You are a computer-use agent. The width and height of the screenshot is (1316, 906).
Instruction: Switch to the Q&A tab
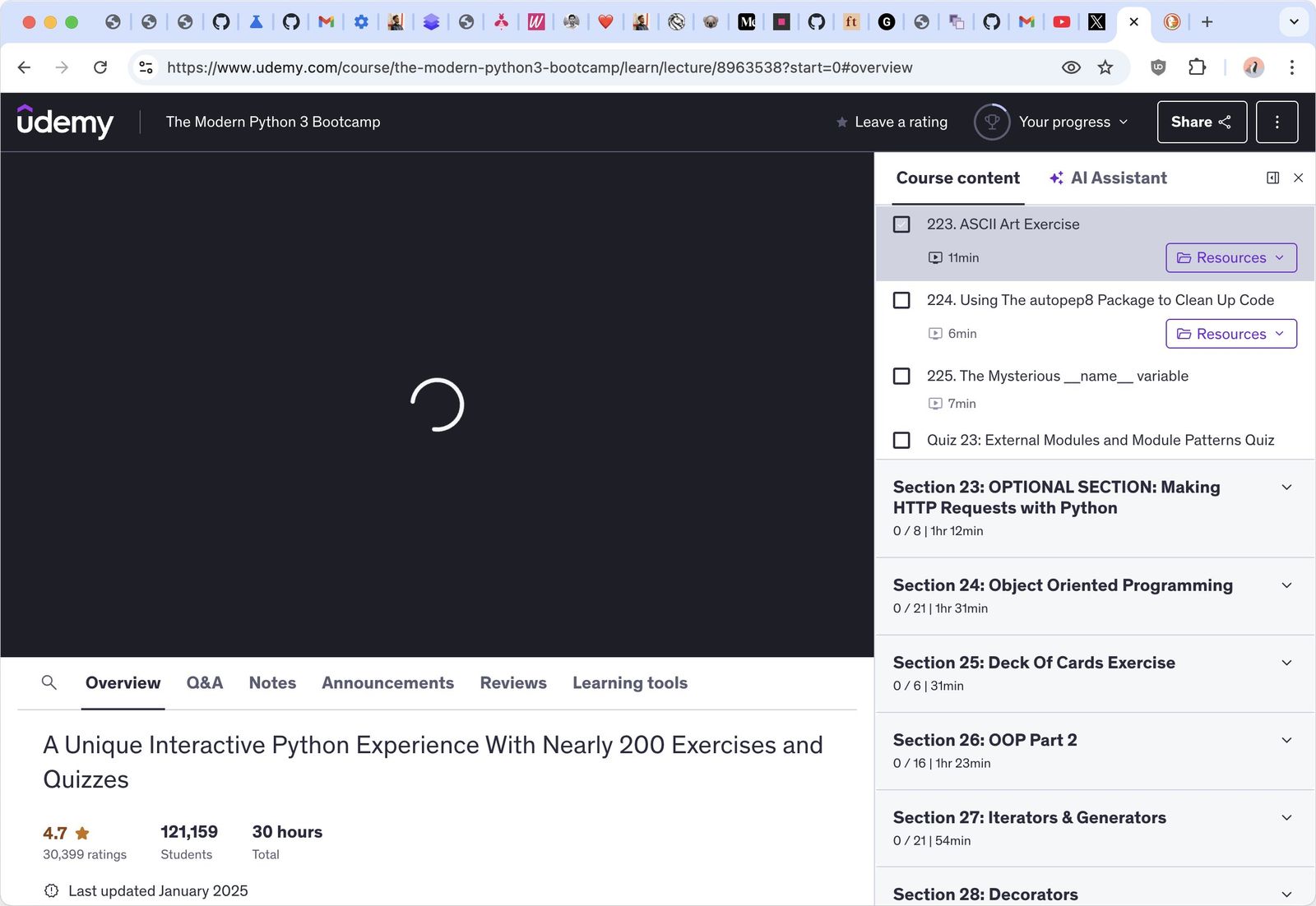[x=204, y=682]
